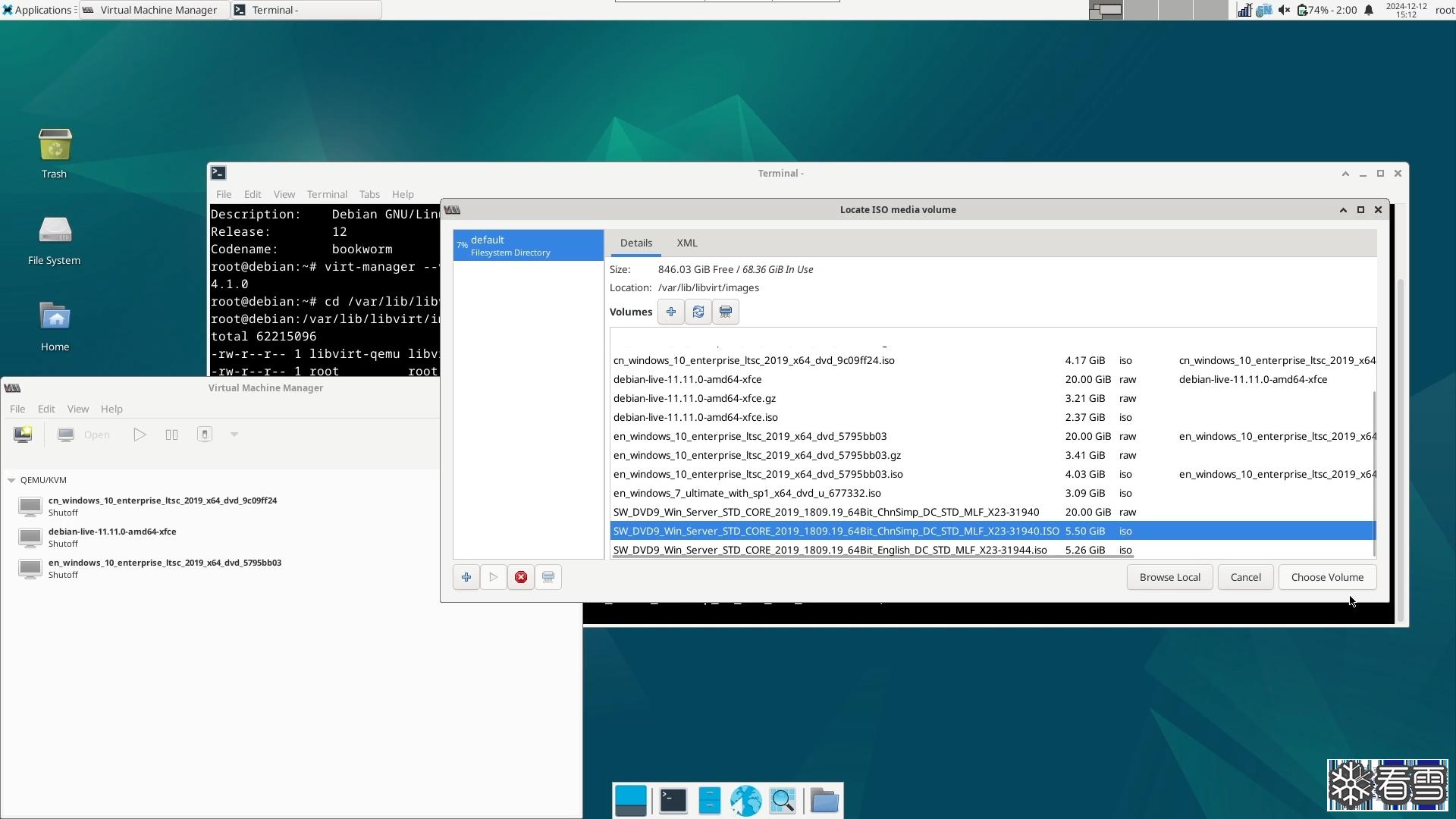1456x819 pixels.
Task: Show desktop icon in dock
Action: tap(630, 800)
